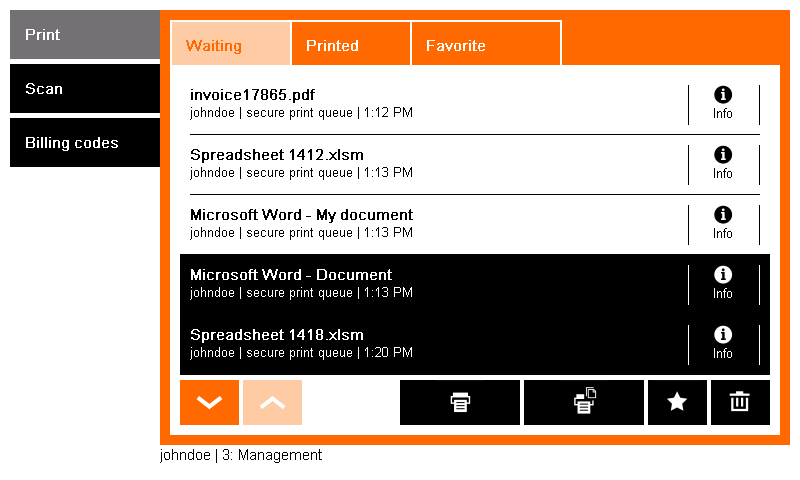Show Info for Spreadsheet 1418.xlsm
Screen dimensions: 800x480
point(723,343)
